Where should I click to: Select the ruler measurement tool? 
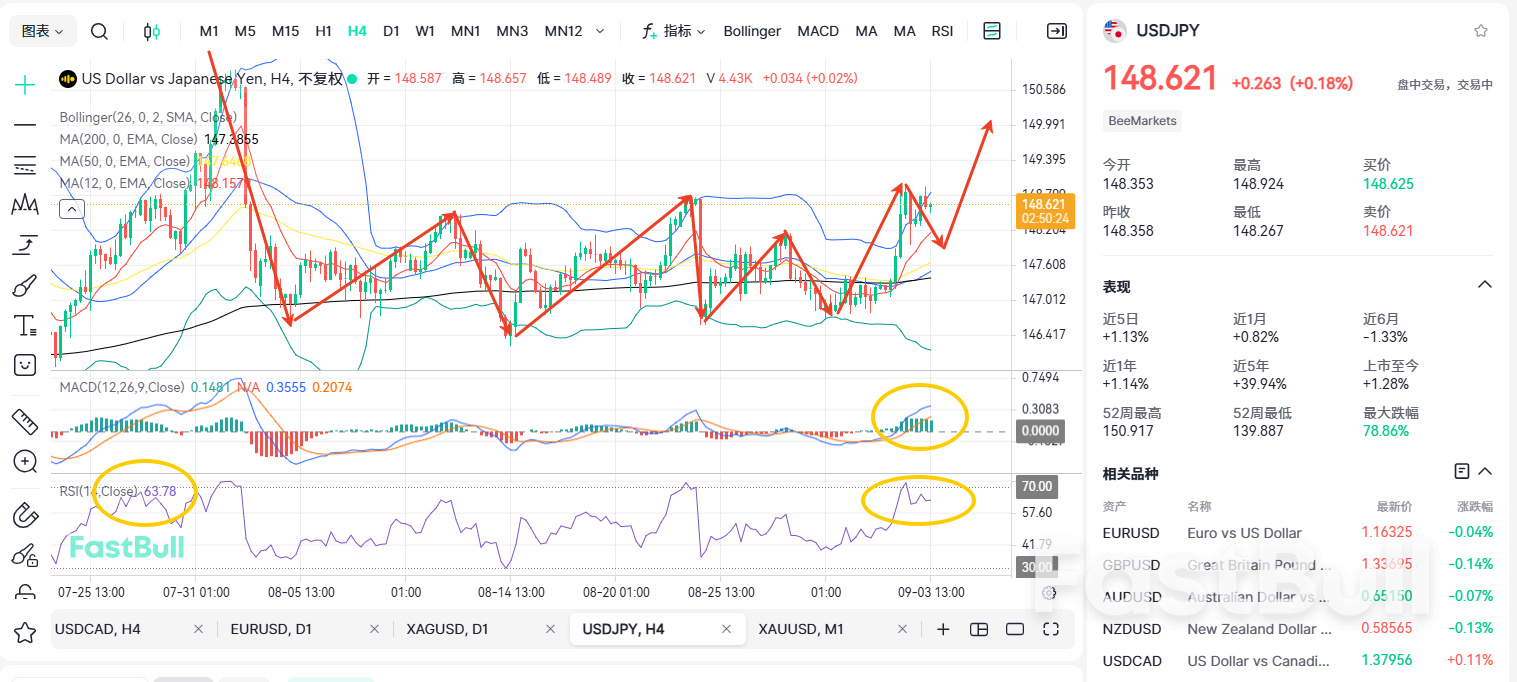point(24,421)
